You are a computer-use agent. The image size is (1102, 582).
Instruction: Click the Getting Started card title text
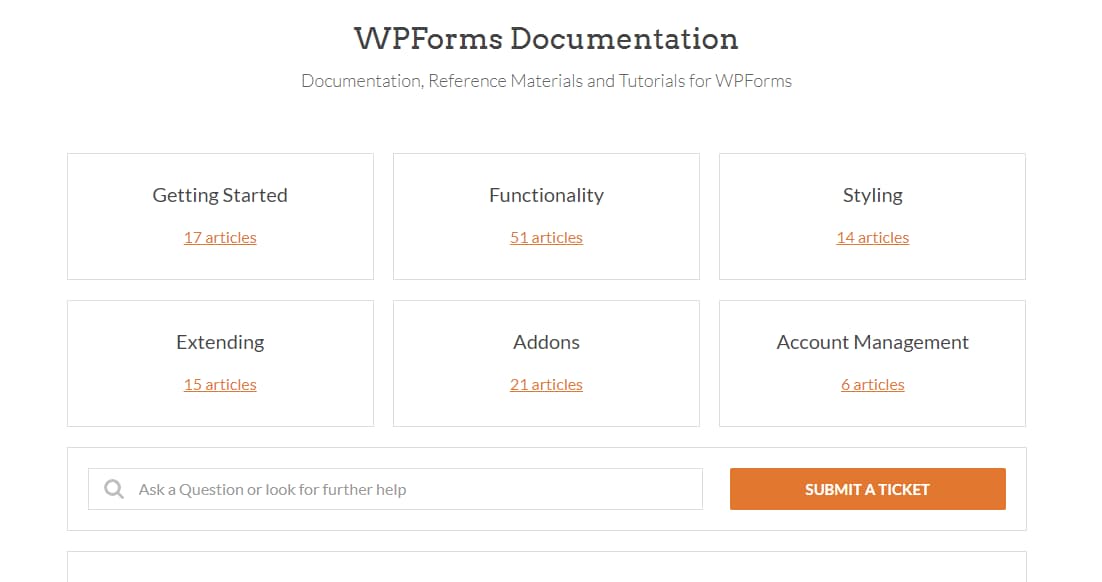[x=220, y=195]
